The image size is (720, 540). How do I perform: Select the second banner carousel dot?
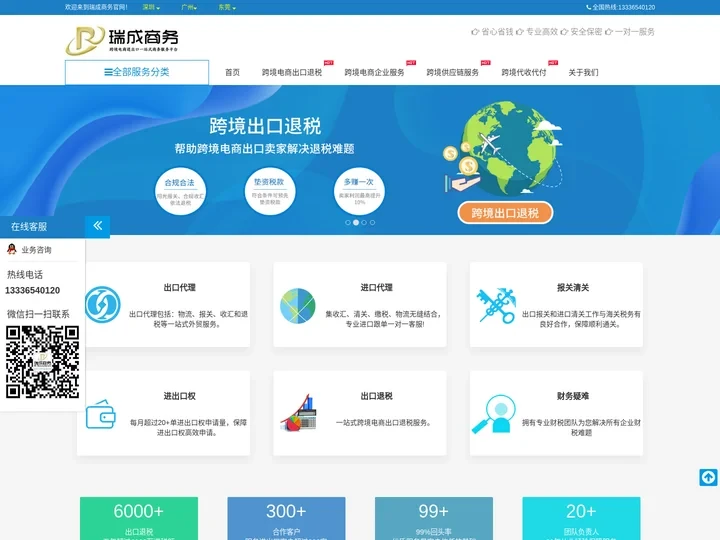click(x=356, y=222)
